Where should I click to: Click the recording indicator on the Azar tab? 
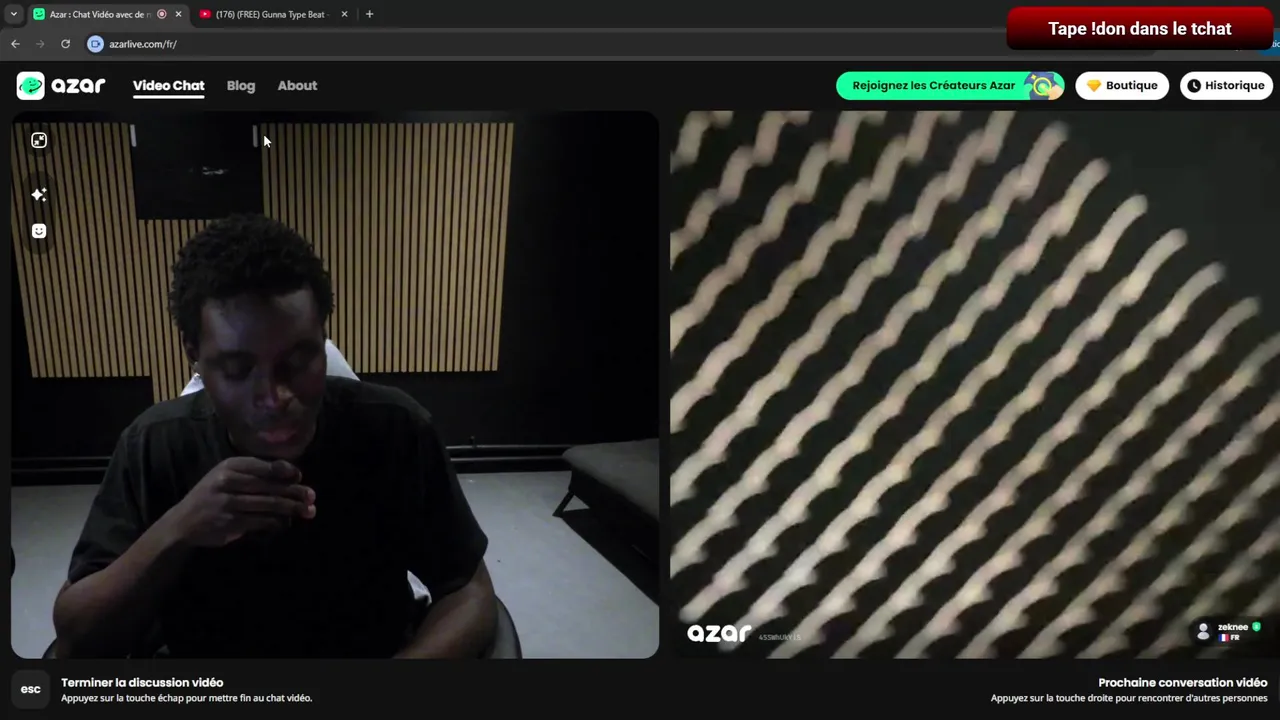162,14
